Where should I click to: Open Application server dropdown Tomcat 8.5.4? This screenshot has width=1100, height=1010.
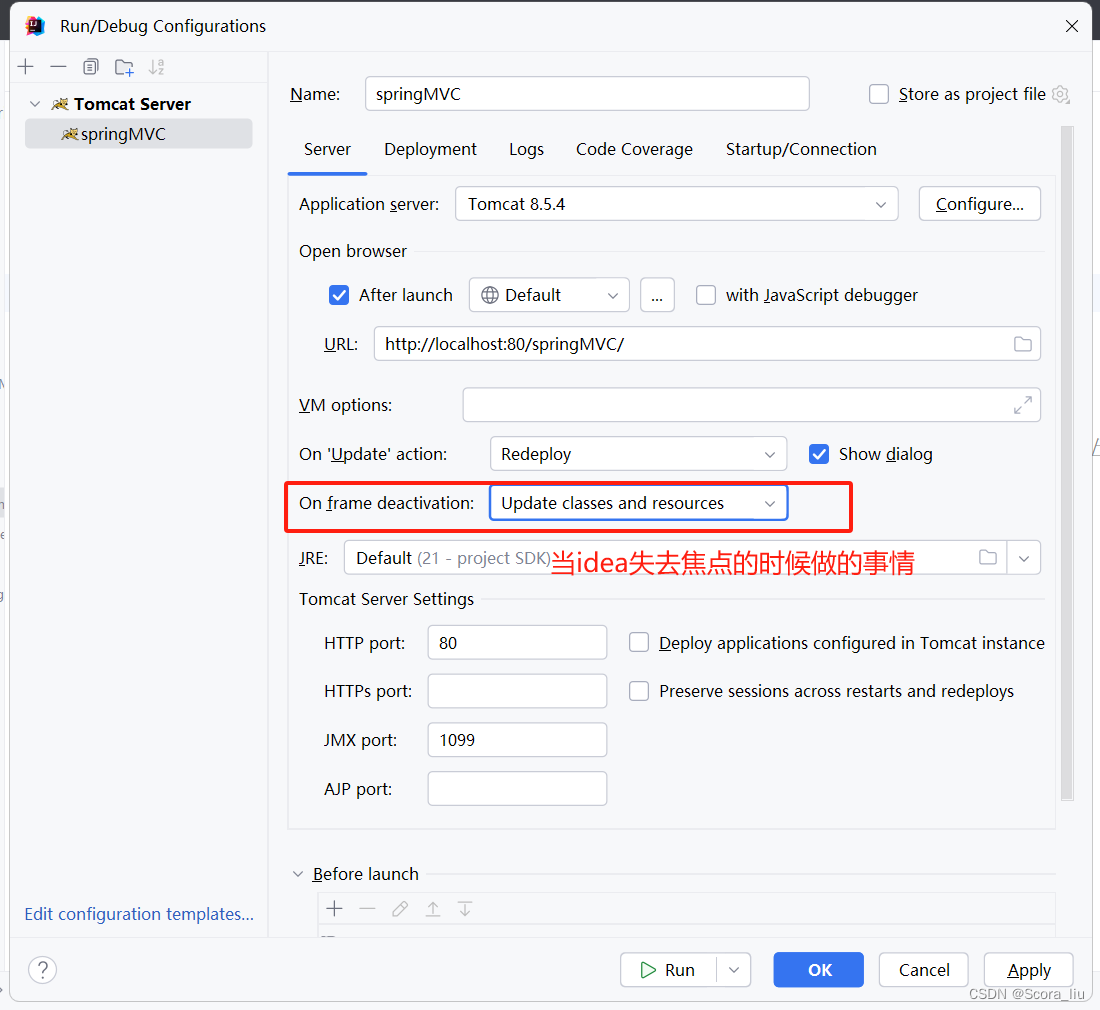[x=676, y=204]
